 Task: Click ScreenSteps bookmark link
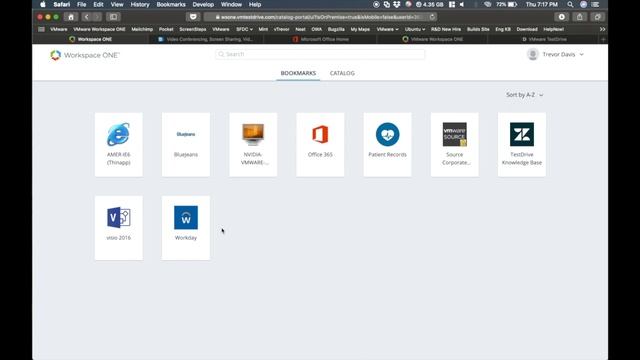[x=193, y=29]
